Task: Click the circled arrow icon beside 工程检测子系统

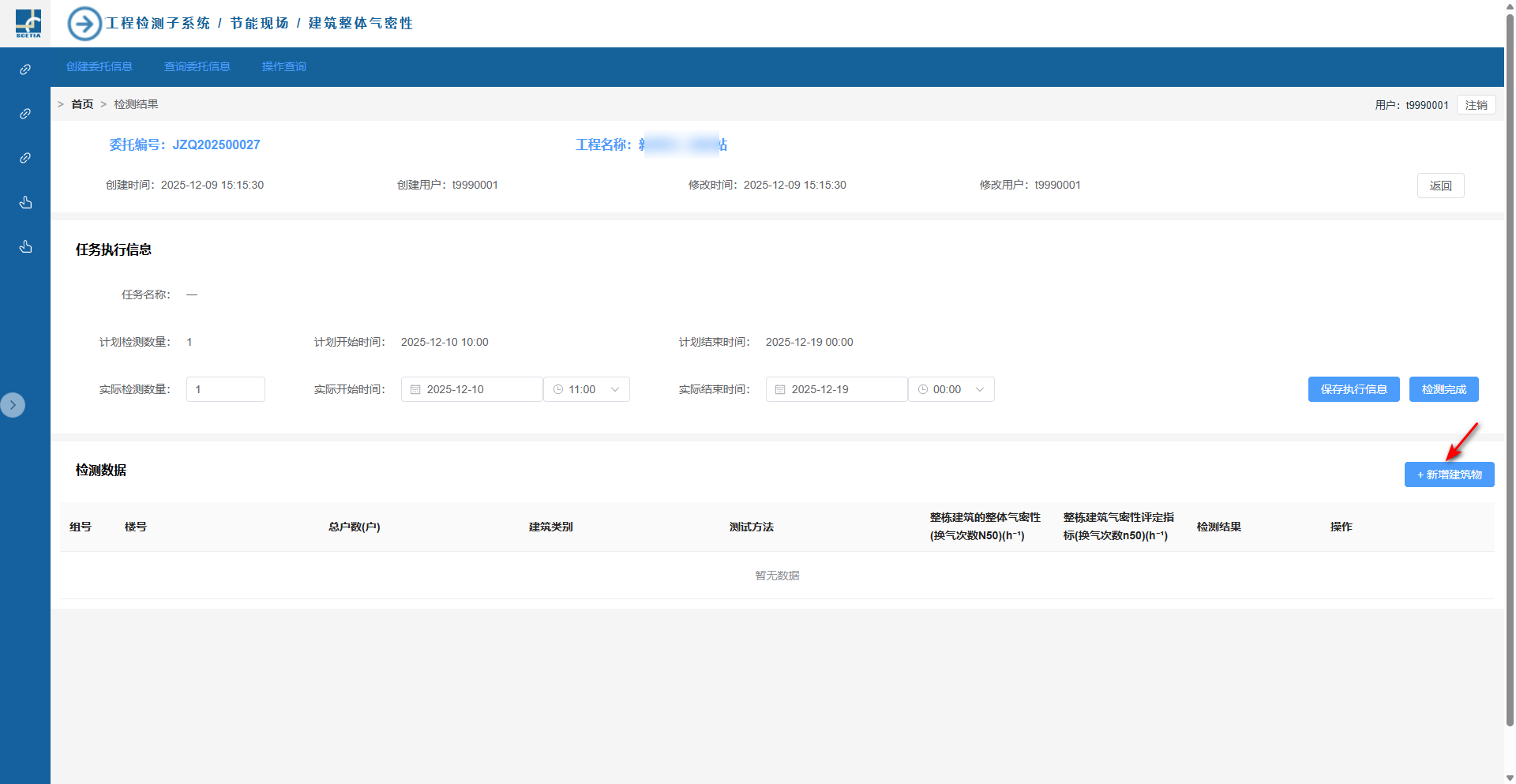Action: [84, 24]
